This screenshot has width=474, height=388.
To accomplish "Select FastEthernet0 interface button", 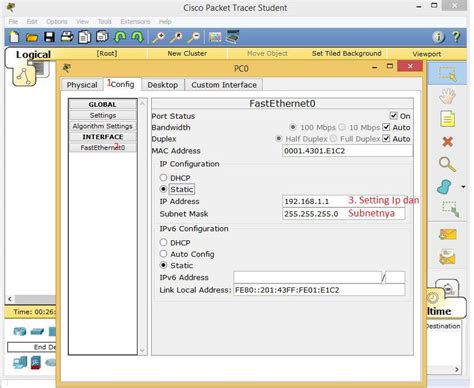I will pyautogui.click(x=103, y=147).
